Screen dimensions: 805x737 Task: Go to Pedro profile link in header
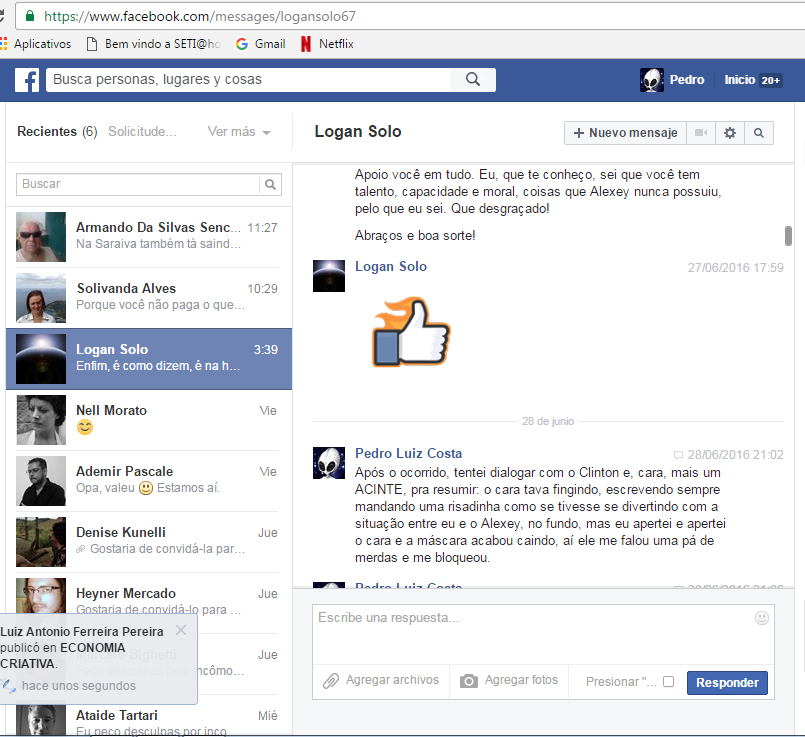[x=686, y=80]
